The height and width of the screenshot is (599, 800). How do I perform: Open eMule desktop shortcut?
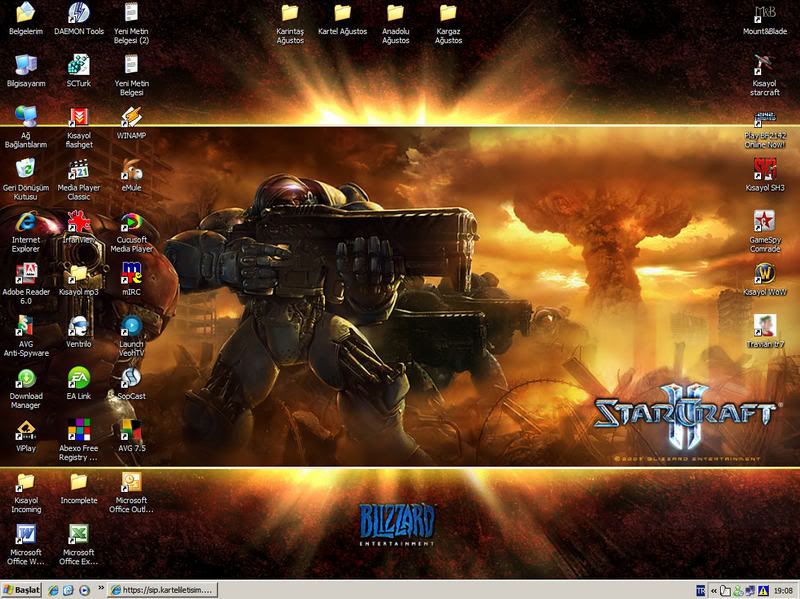(131, 175)
